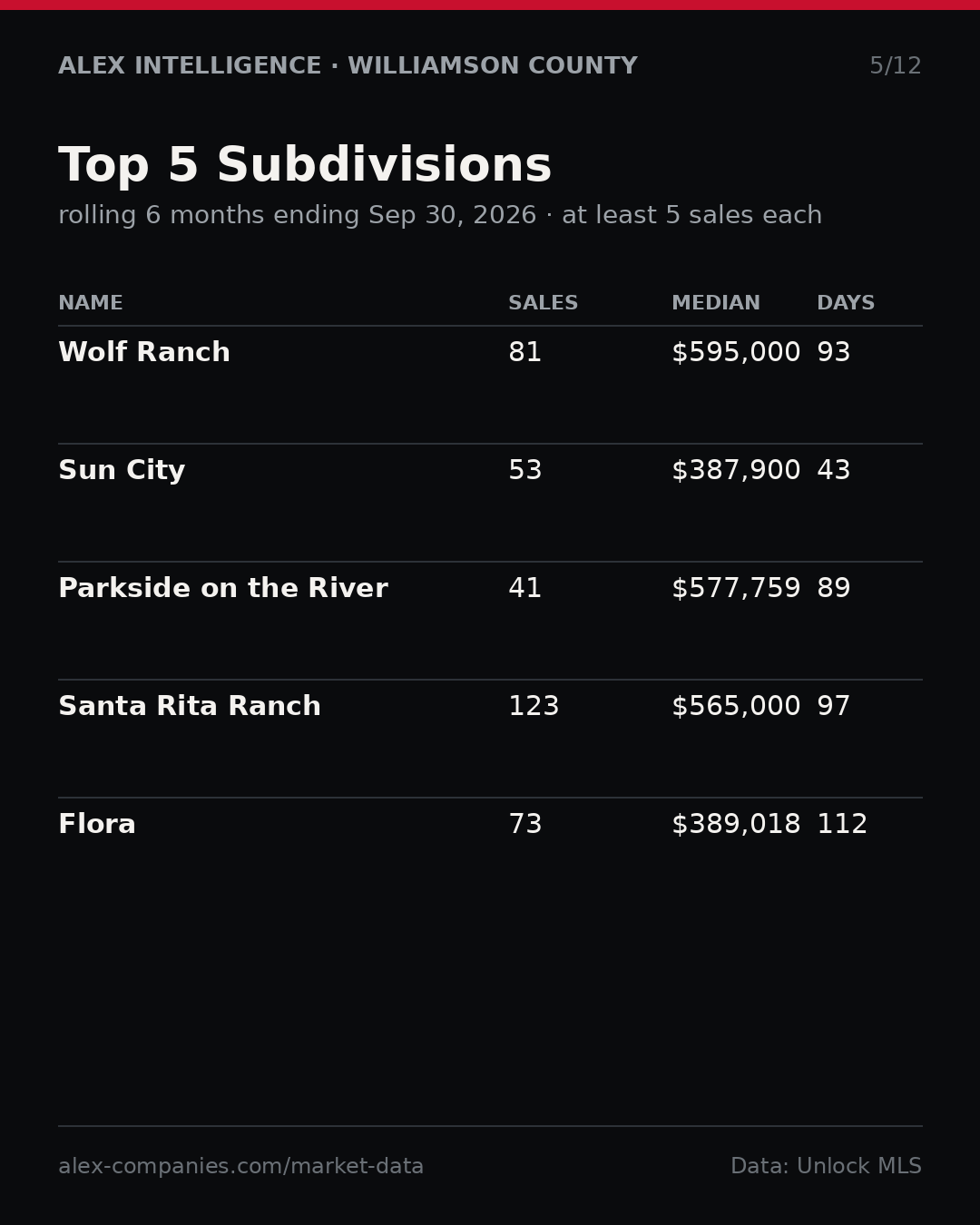Select the $577,759 median for Parkside on the River
Viewport: 980px width, 1225px height.
point(736,589)
